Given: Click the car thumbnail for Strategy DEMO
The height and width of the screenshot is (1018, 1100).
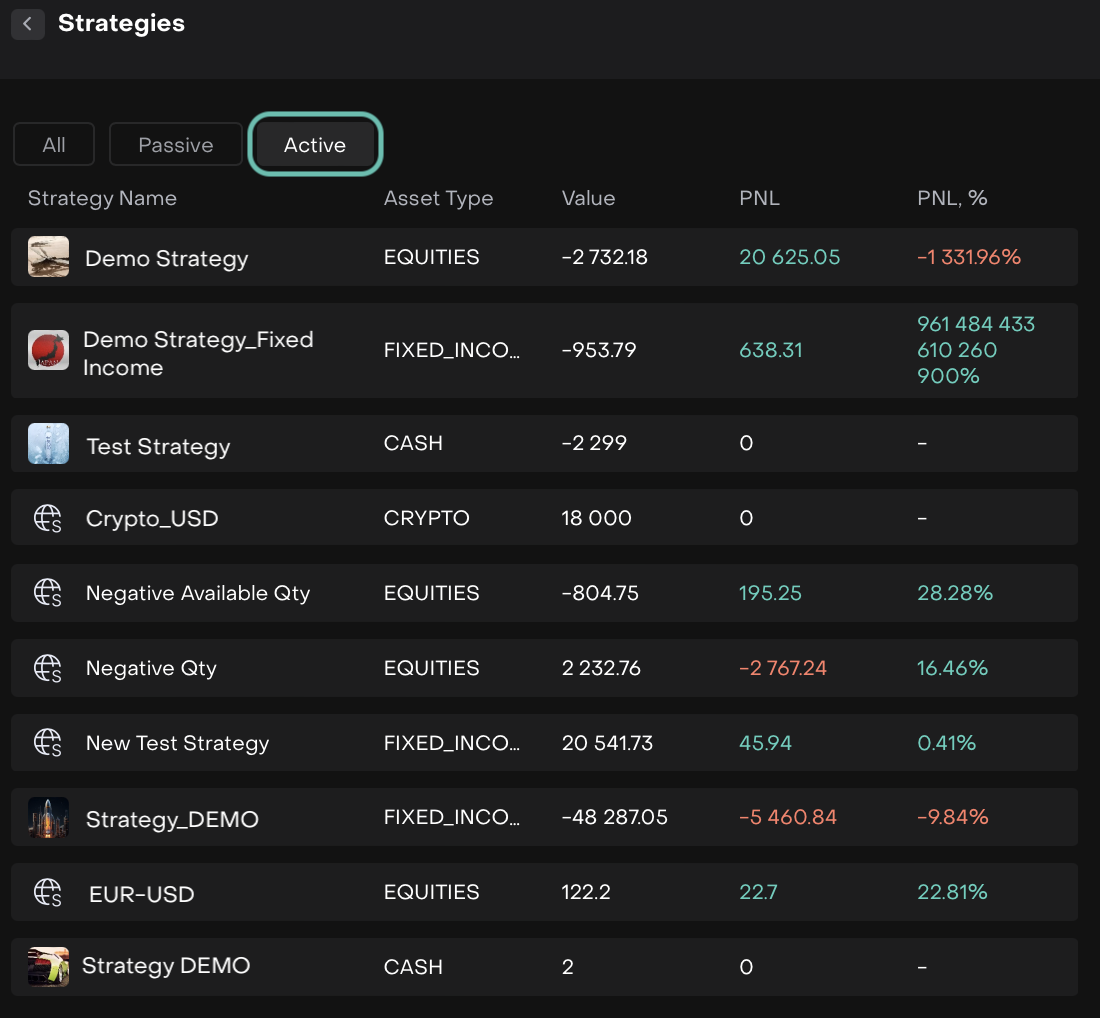Looking at the screenshot, I should [48, 967].
